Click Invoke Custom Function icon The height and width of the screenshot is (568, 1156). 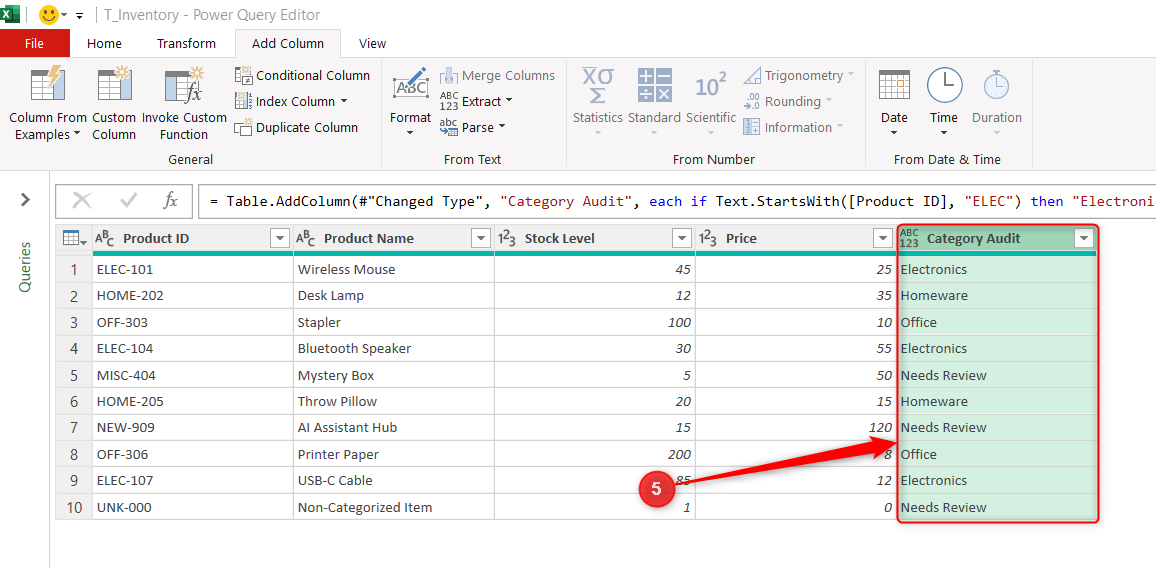coord(184,86)
